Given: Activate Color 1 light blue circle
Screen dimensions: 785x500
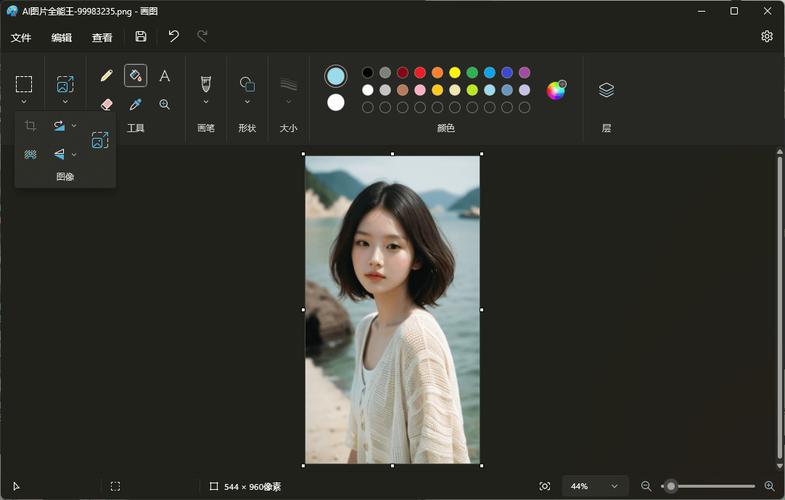Looking at the screenshot, I should pyautogui.click(x=335, y=77).
